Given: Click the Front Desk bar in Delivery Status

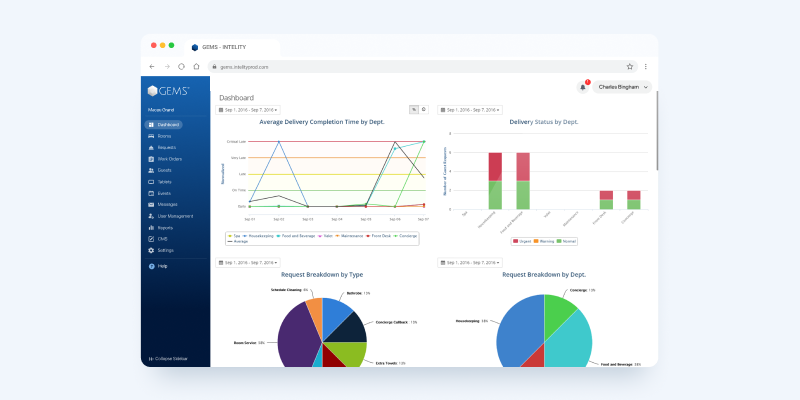Looking at the screenshot, I should click(606, 200).
